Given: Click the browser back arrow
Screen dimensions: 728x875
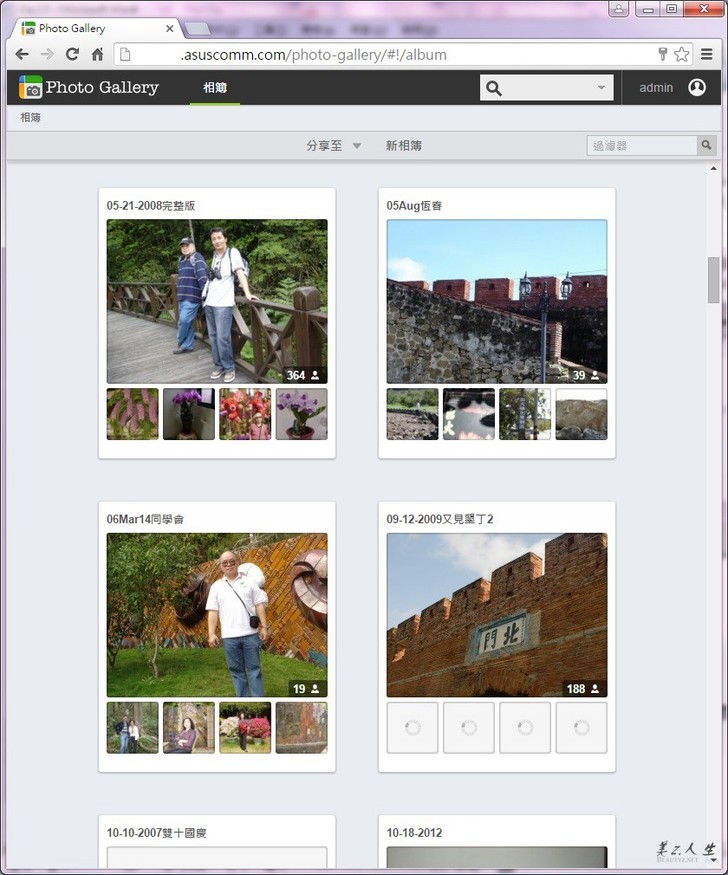Looking at the screenshot, I should tap(22, 54).
